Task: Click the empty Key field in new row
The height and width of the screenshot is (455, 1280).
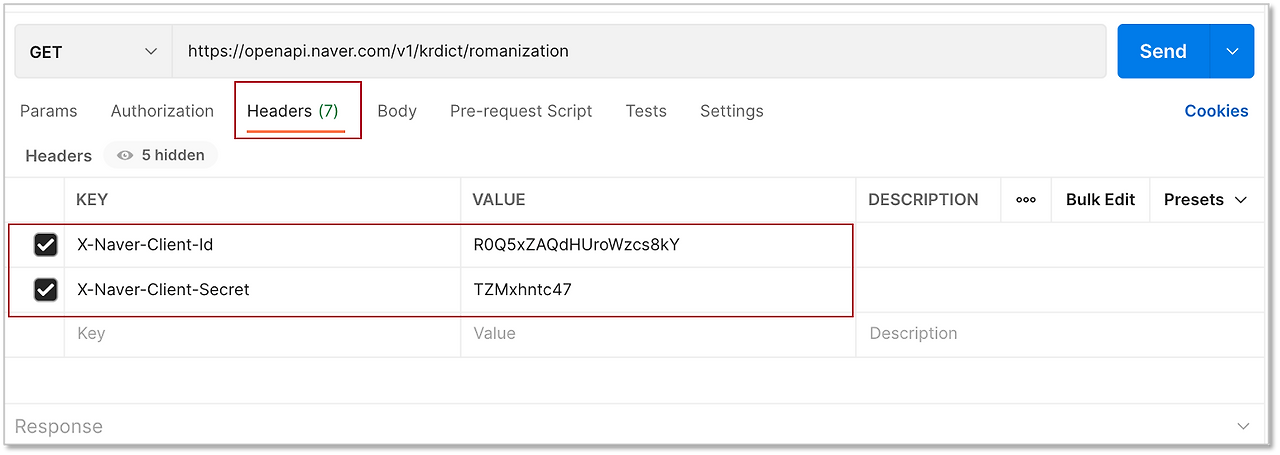Action: coord(262,334)
